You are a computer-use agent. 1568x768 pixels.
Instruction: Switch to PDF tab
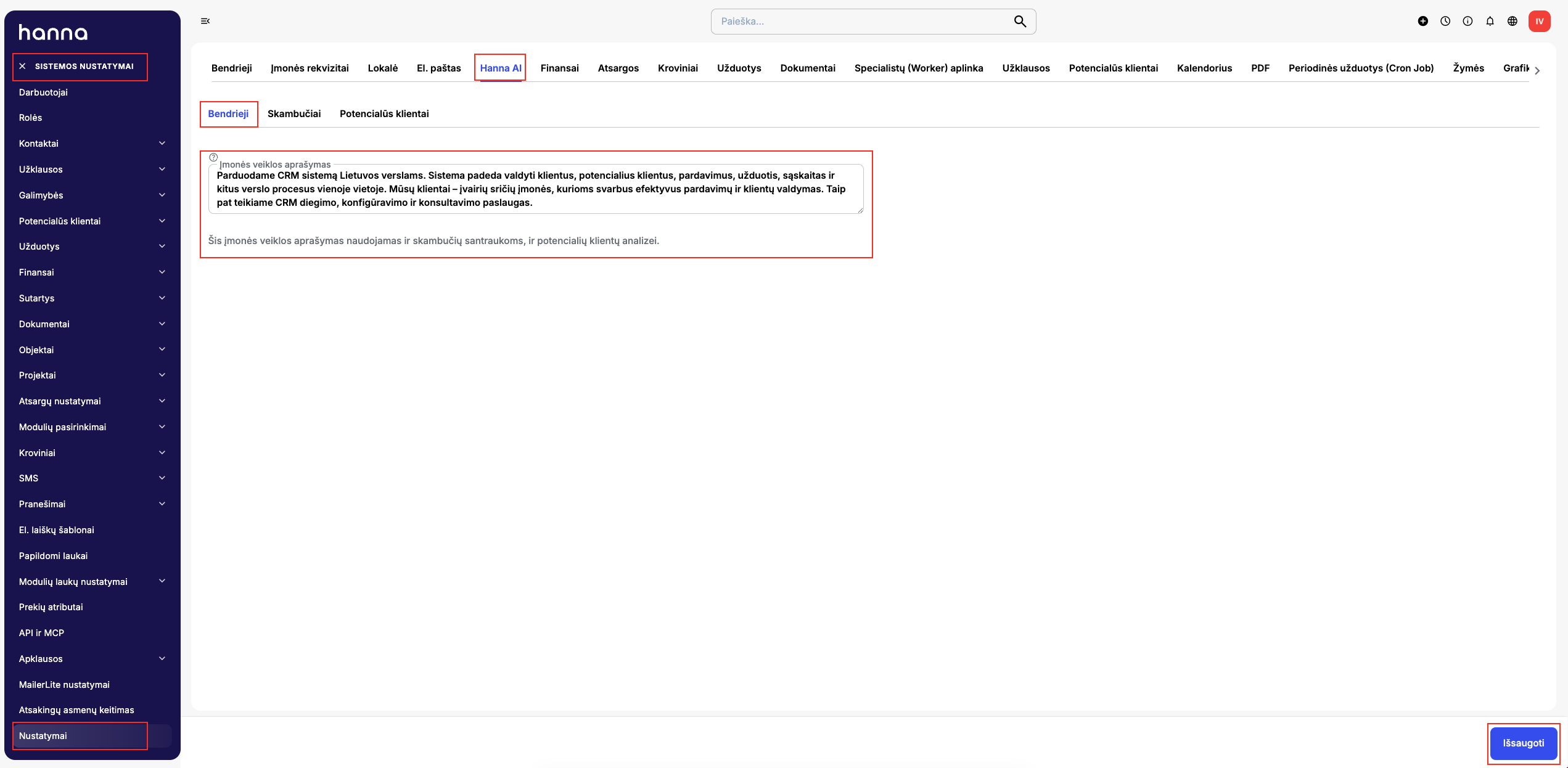click(x=1260, y=68)
